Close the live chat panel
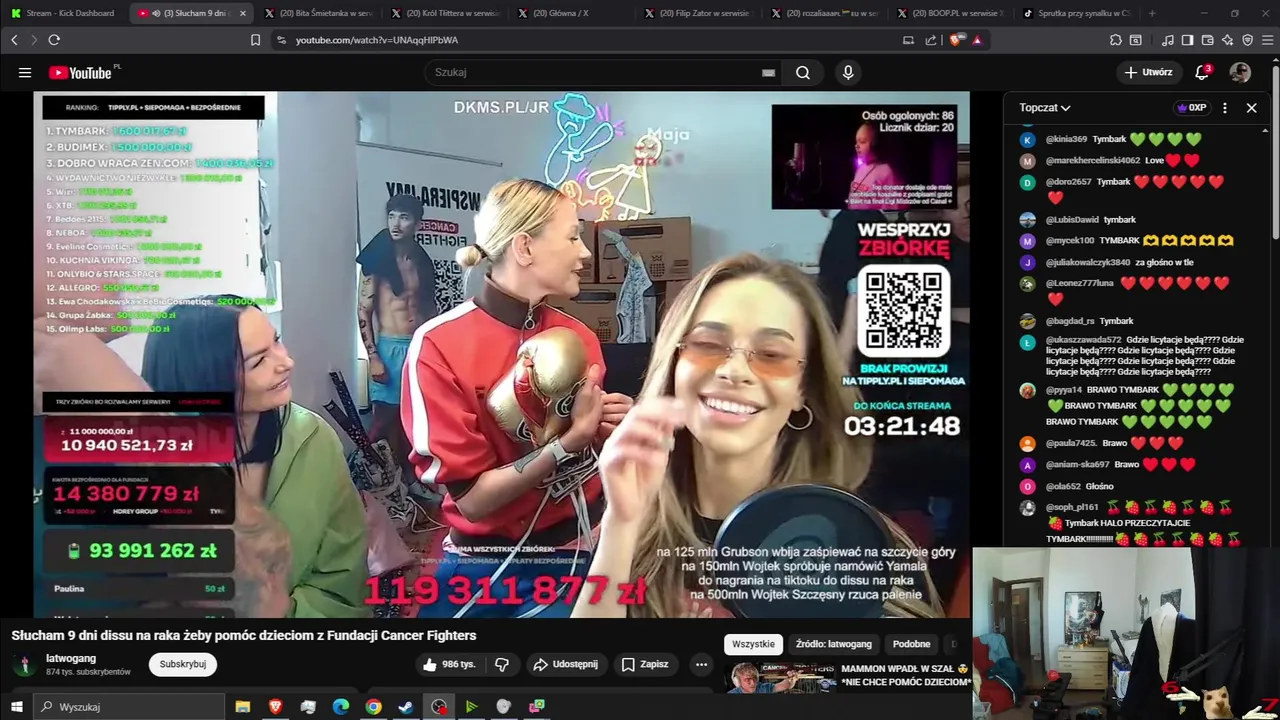The height and width of the screenshot is (720, 1280). (x=1251, y=108)
